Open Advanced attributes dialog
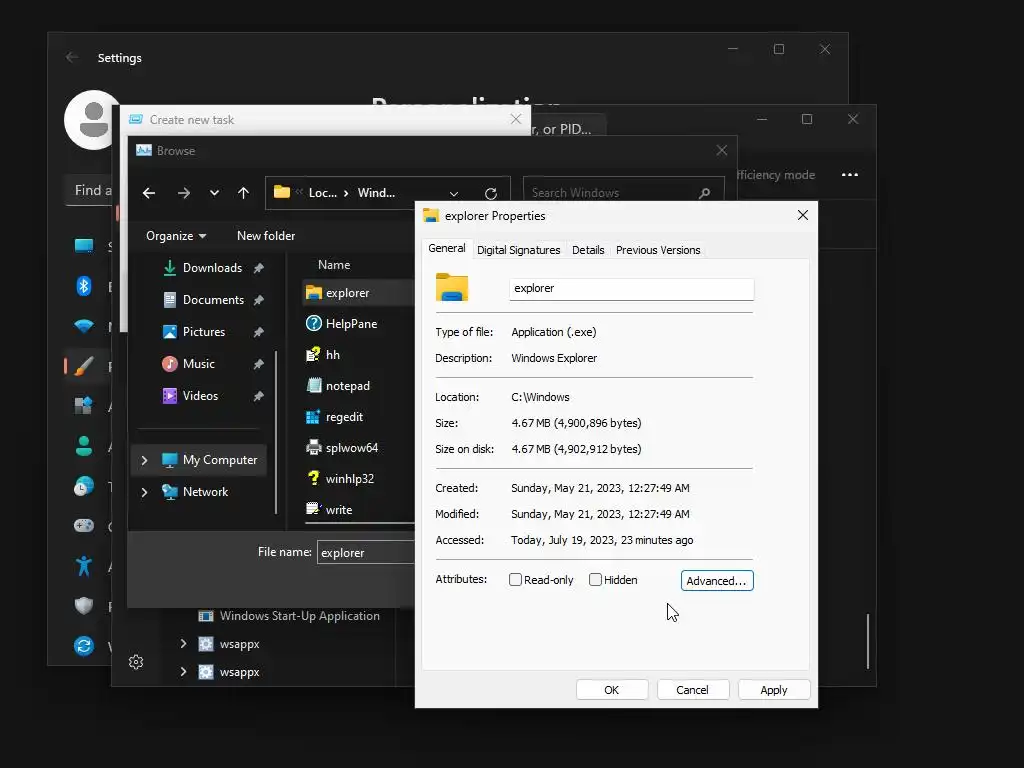Image resolution: width=1024 pixels, height=768 pixels. [717, 581]
